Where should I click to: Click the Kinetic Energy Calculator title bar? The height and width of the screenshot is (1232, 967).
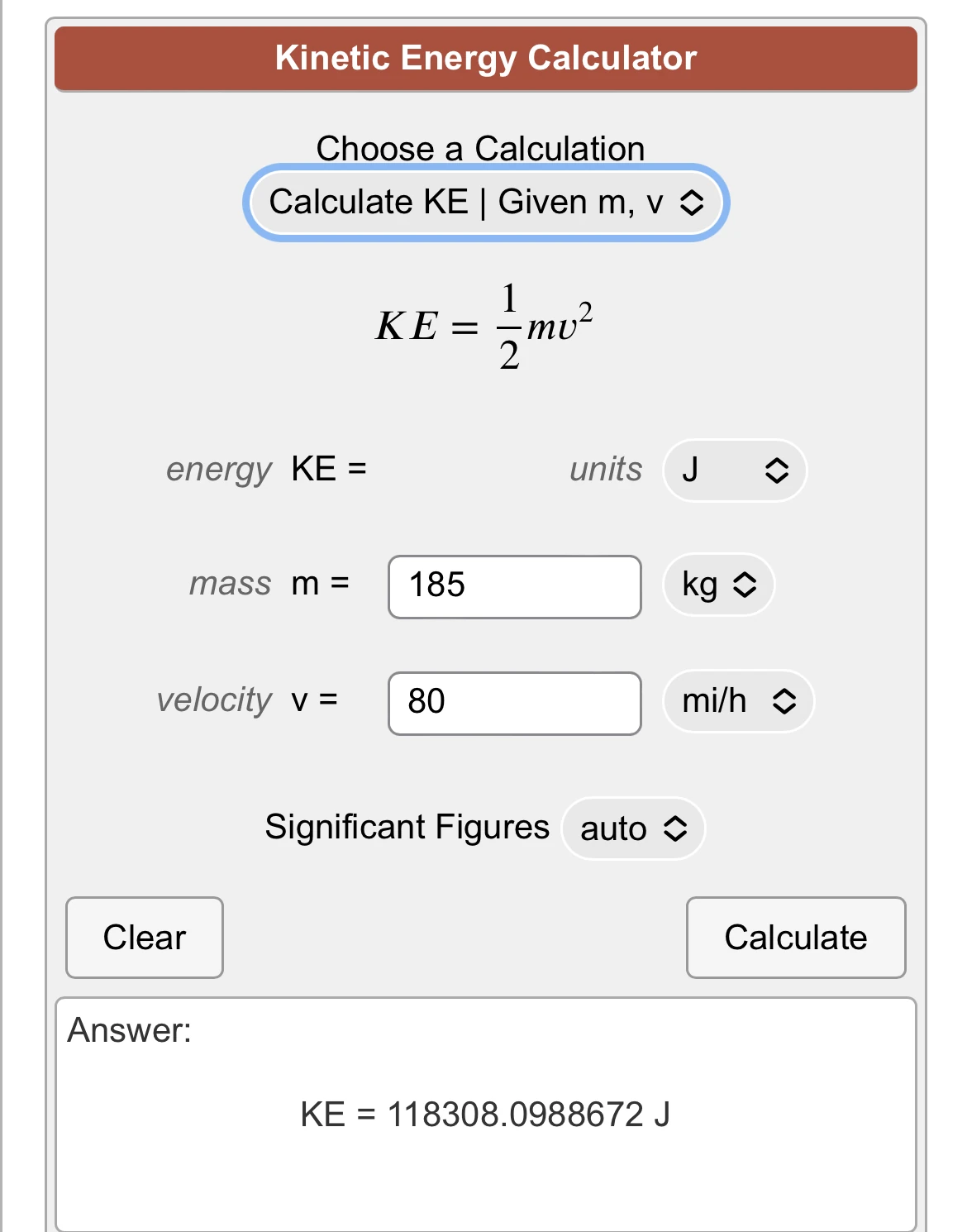pos(486,58)
